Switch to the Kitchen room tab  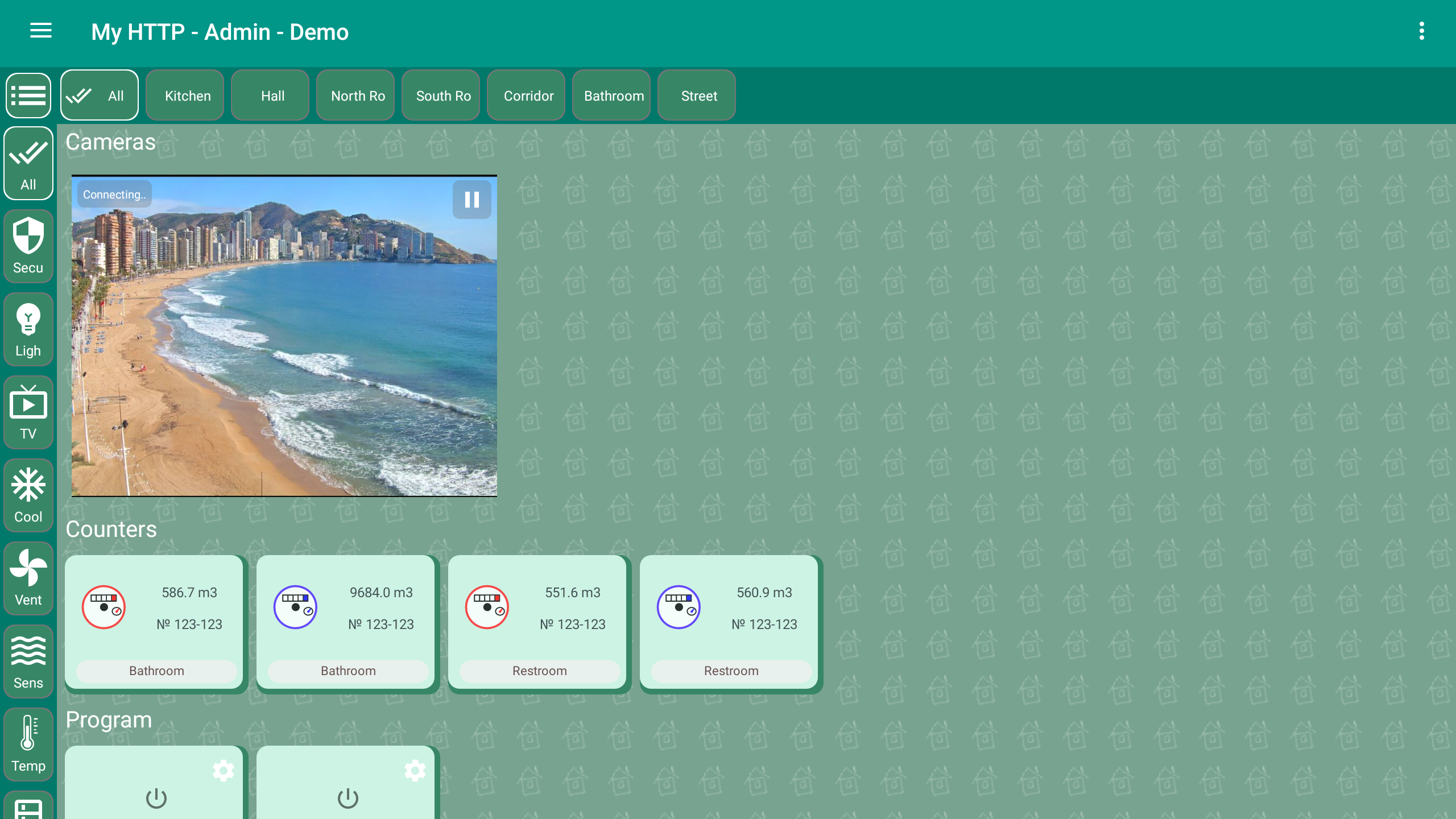pos(187,96)
